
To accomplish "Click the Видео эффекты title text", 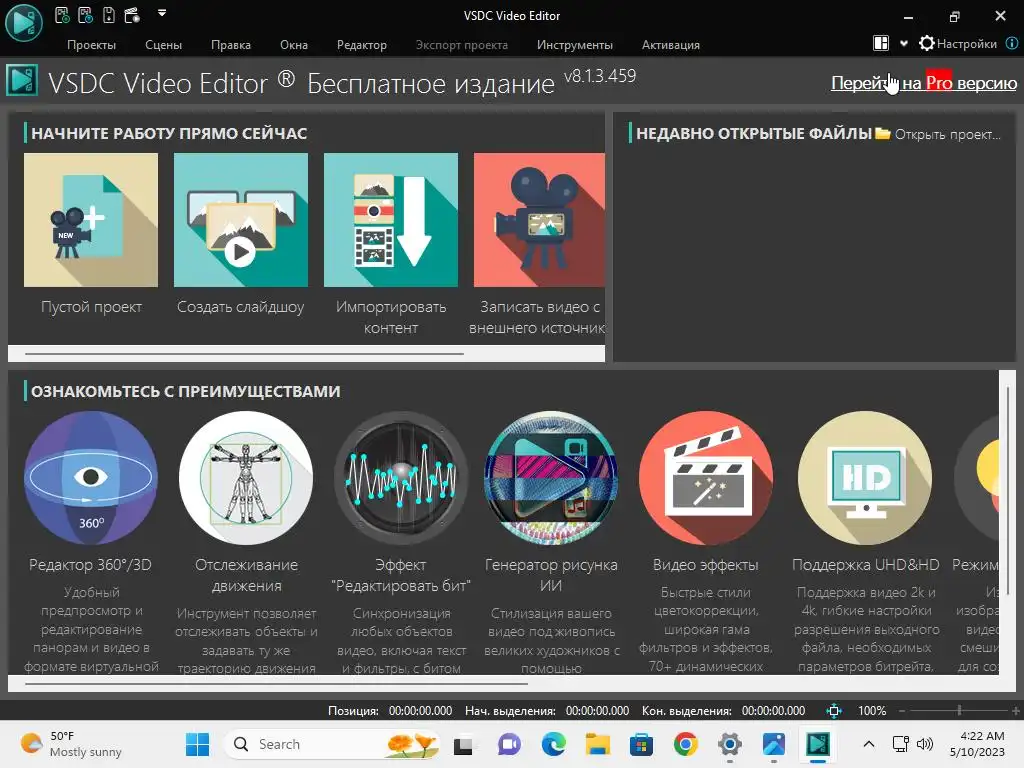I will tap(705, 565).
